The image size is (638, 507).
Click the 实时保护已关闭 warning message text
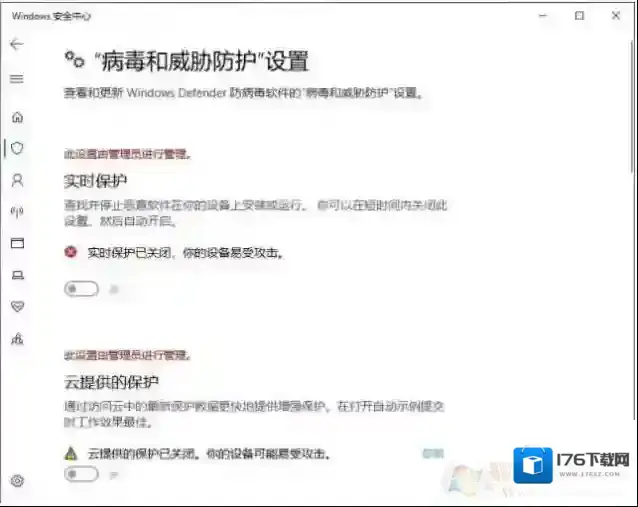pyautogui.click(x=186, y=253)
